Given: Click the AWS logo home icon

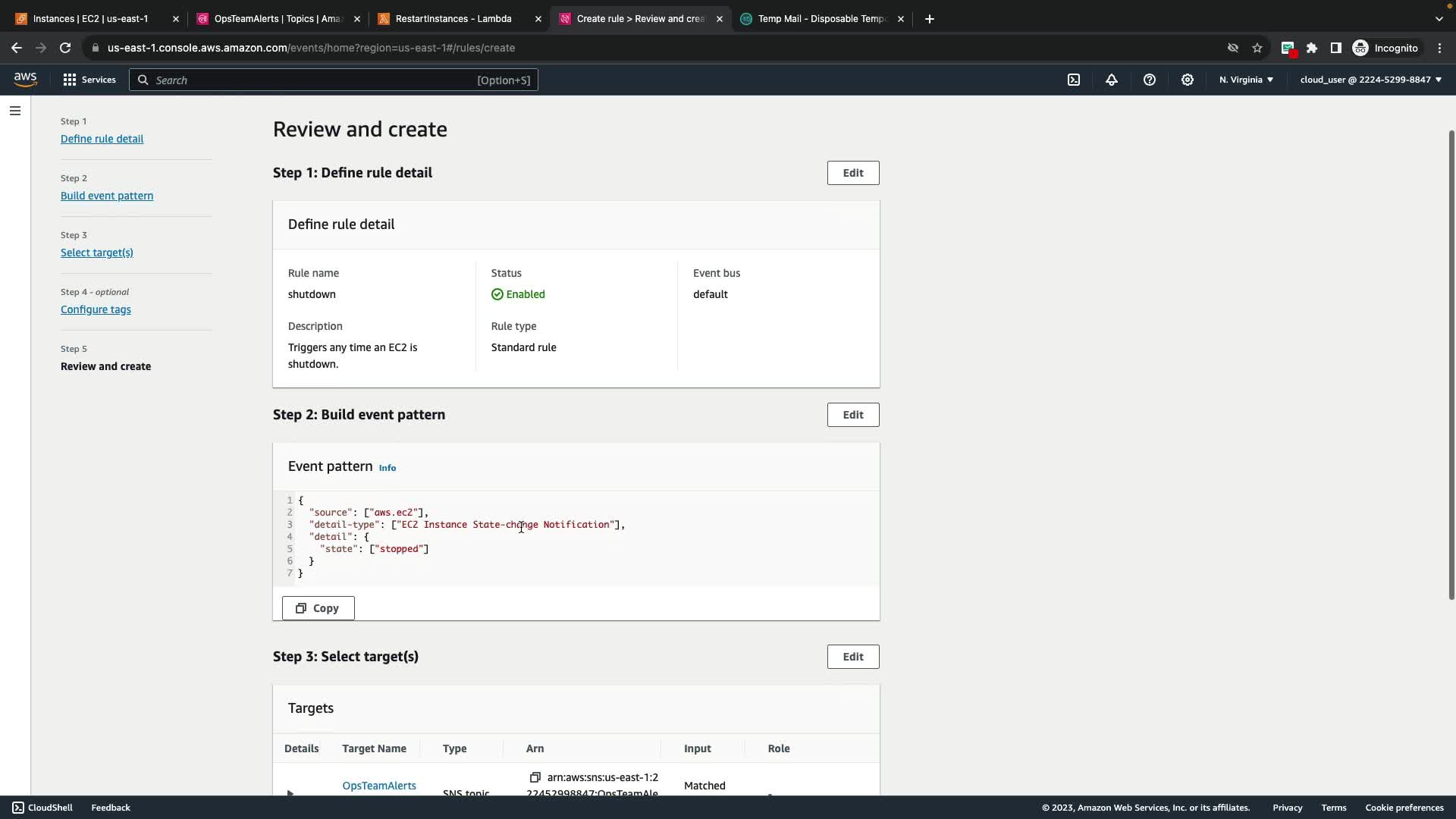Looking at the screenshot, I should point(25,80).
